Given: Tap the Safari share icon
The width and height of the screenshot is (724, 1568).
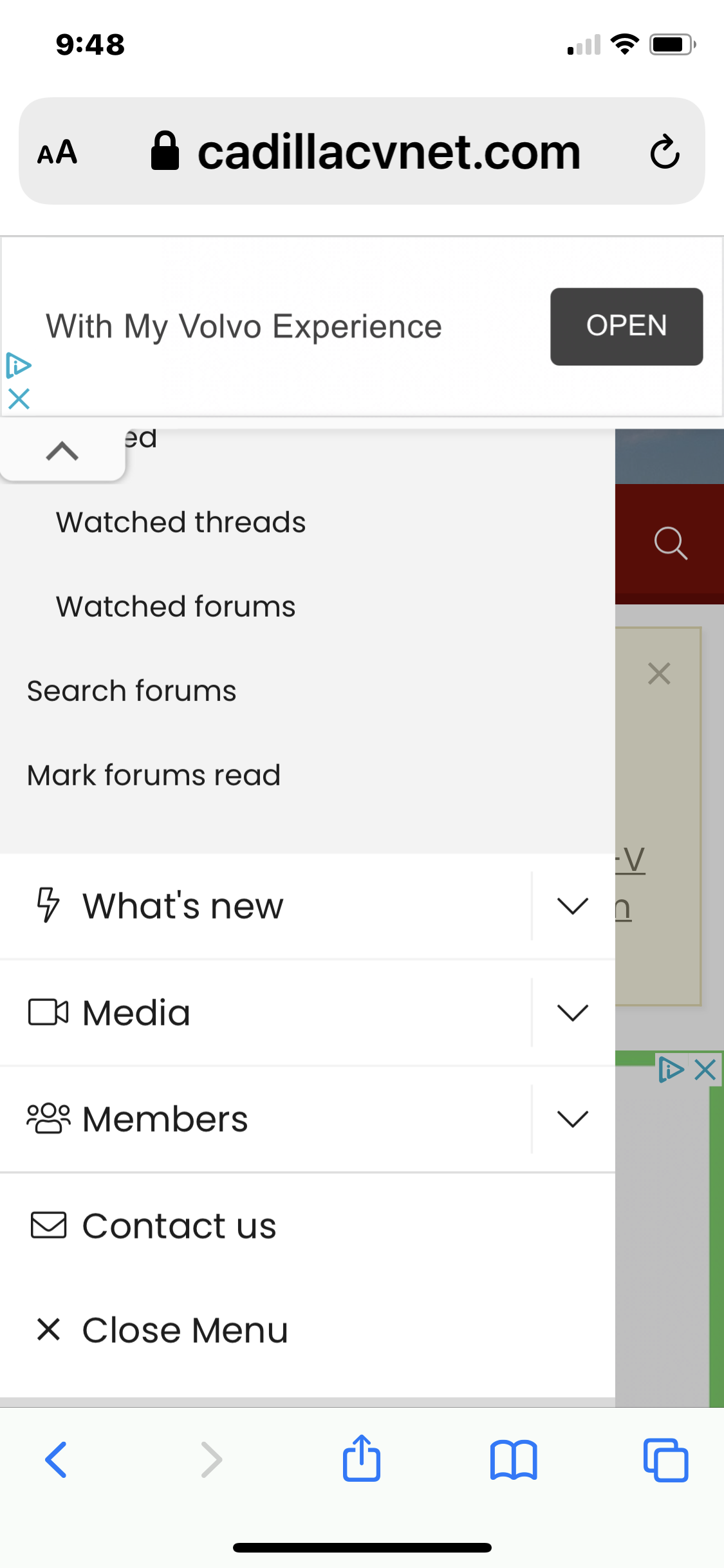Looking at the screenshot, I should 361,1459.
